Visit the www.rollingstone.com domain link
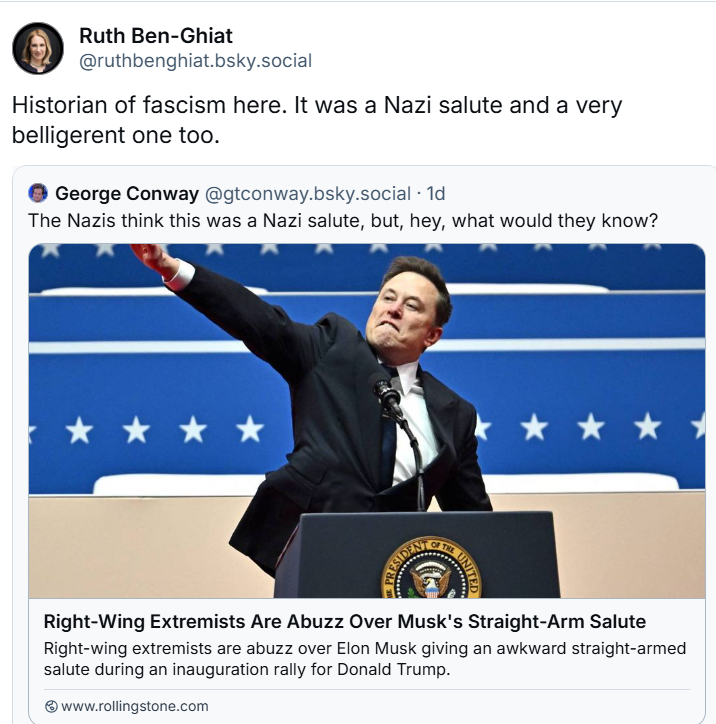The height and width of the screenshot is (724, 716). (134, 706)
